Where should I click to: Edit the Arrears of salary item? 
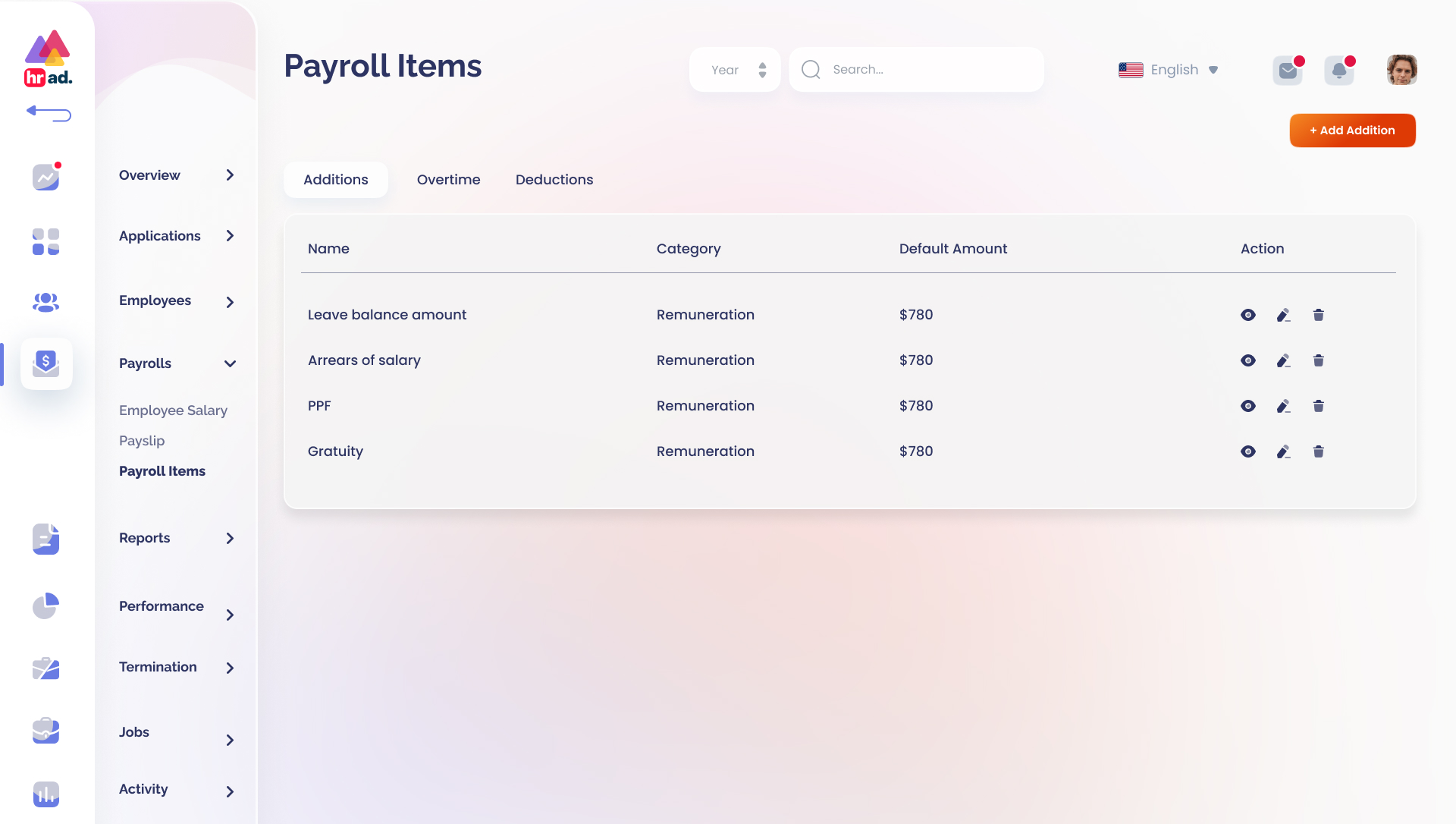click(1283, 360)
